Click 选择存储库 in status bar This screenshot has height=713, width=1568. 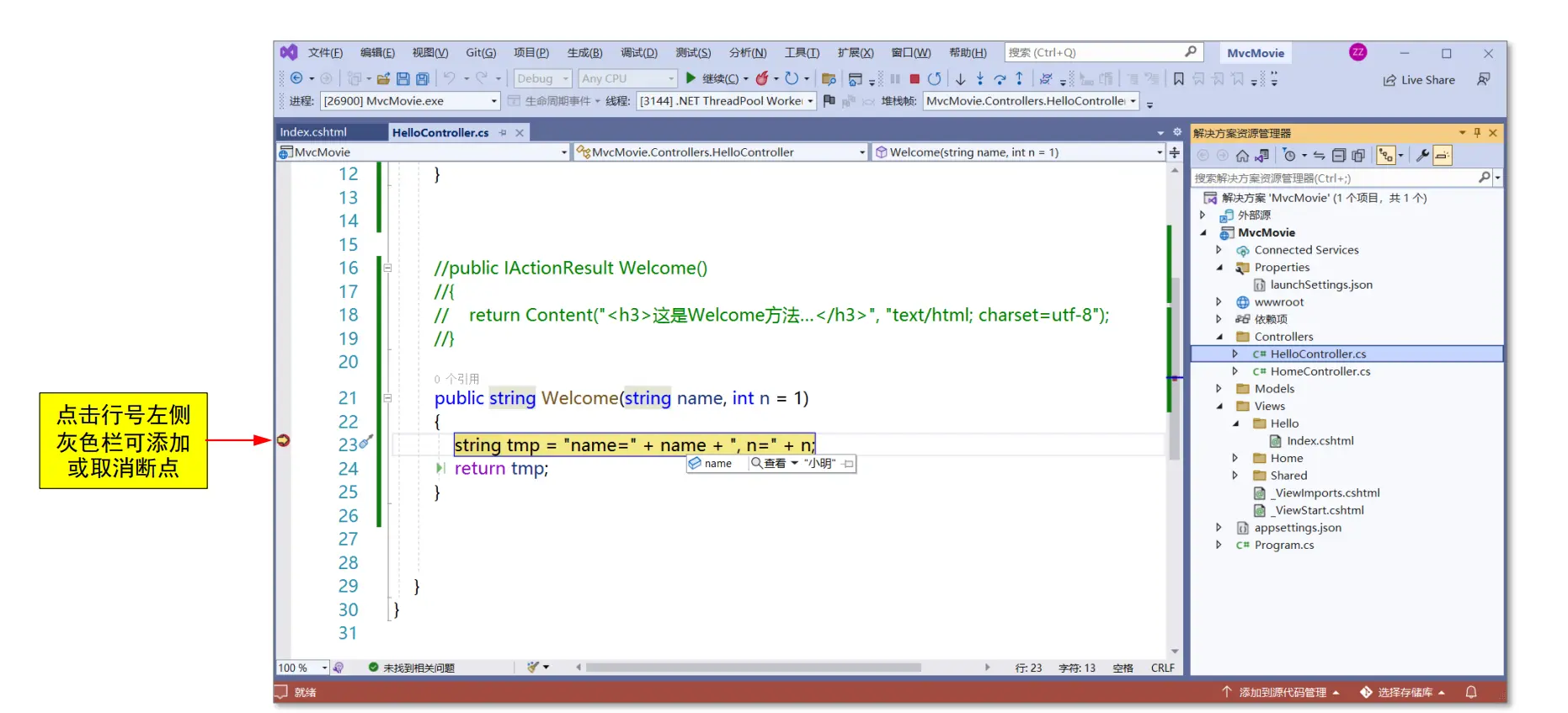point(1403,692)
